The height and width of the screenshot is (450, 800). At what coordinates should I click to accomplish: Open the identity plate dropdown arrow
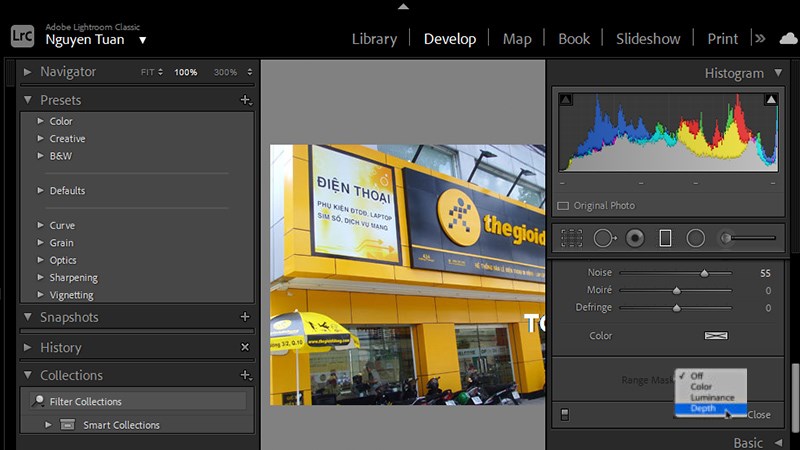143,40
